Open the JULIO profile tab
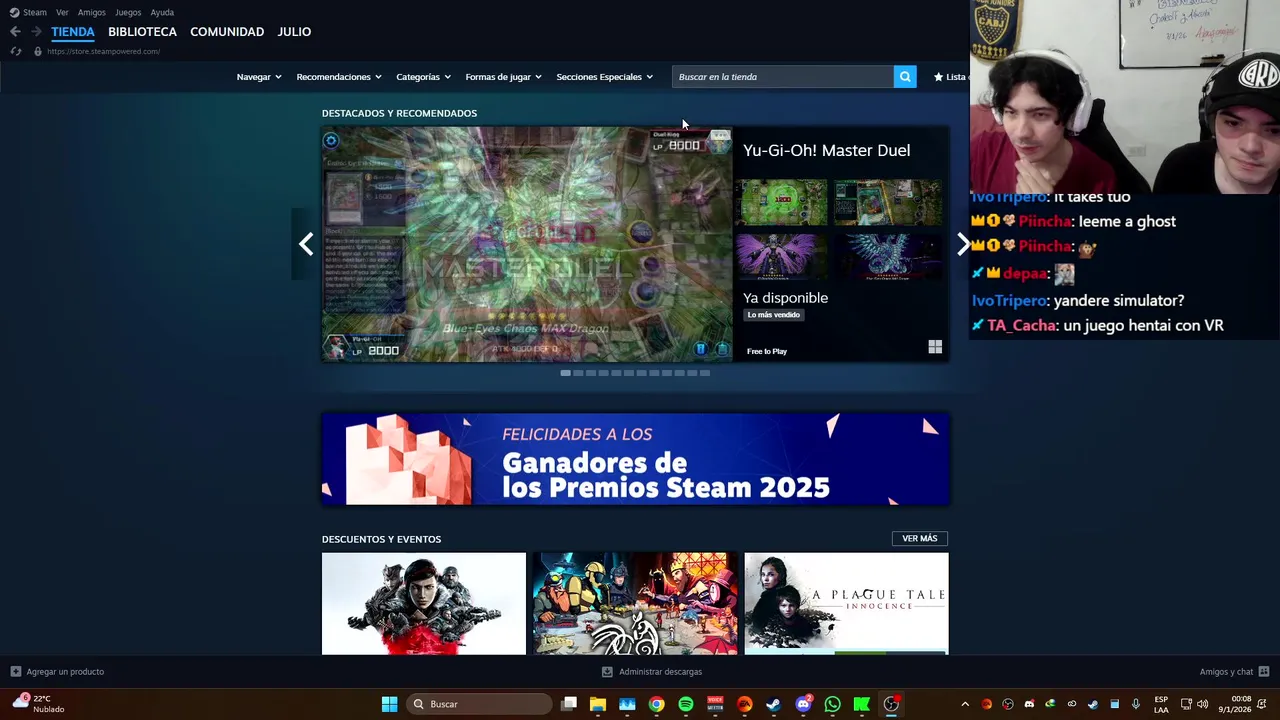The width and height of the screenshot is (1280, 720). pos(294,32)
